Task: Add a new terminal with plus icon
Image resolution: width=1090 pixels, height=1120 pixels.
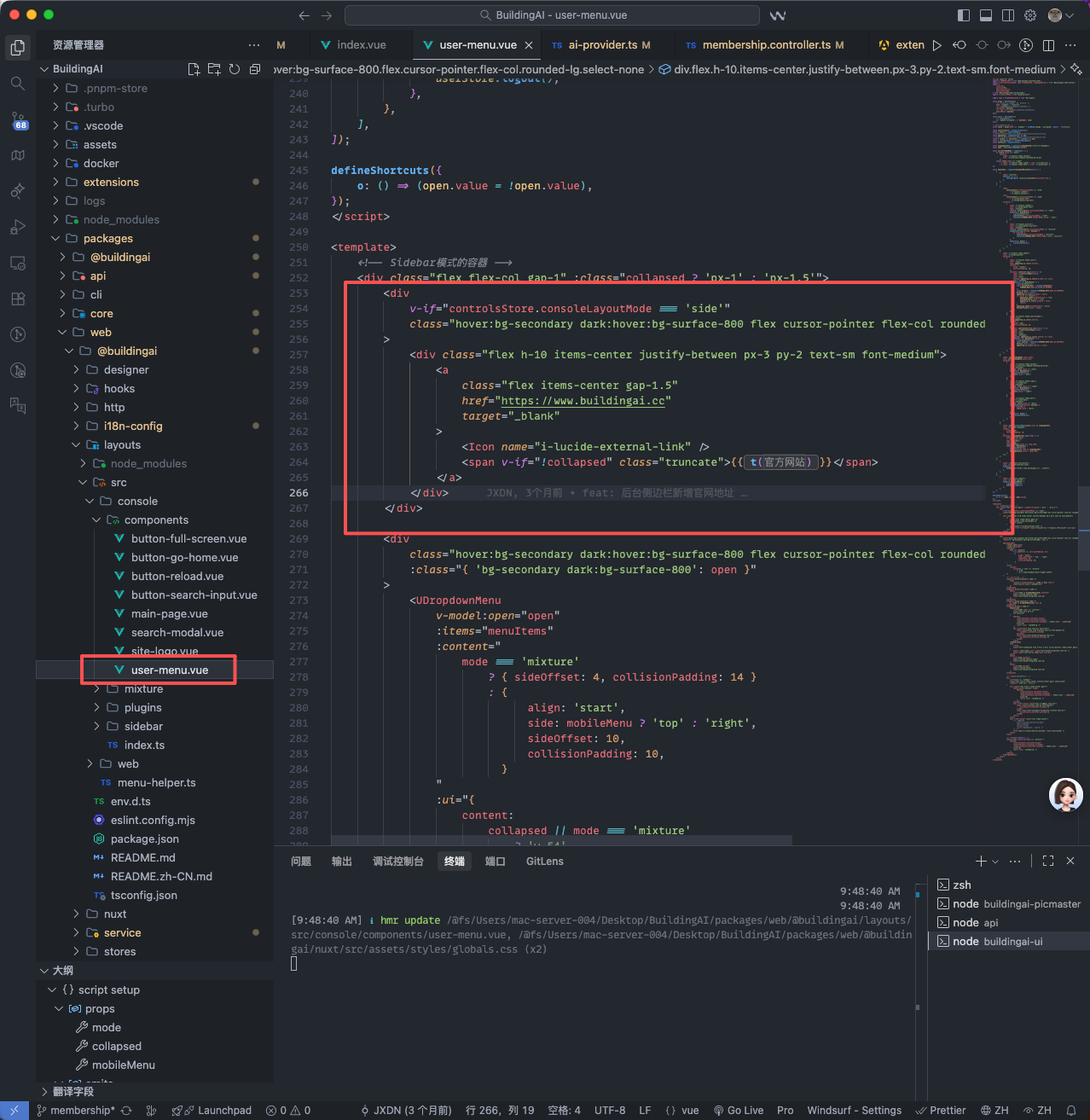Action: (x=981, y=862)
